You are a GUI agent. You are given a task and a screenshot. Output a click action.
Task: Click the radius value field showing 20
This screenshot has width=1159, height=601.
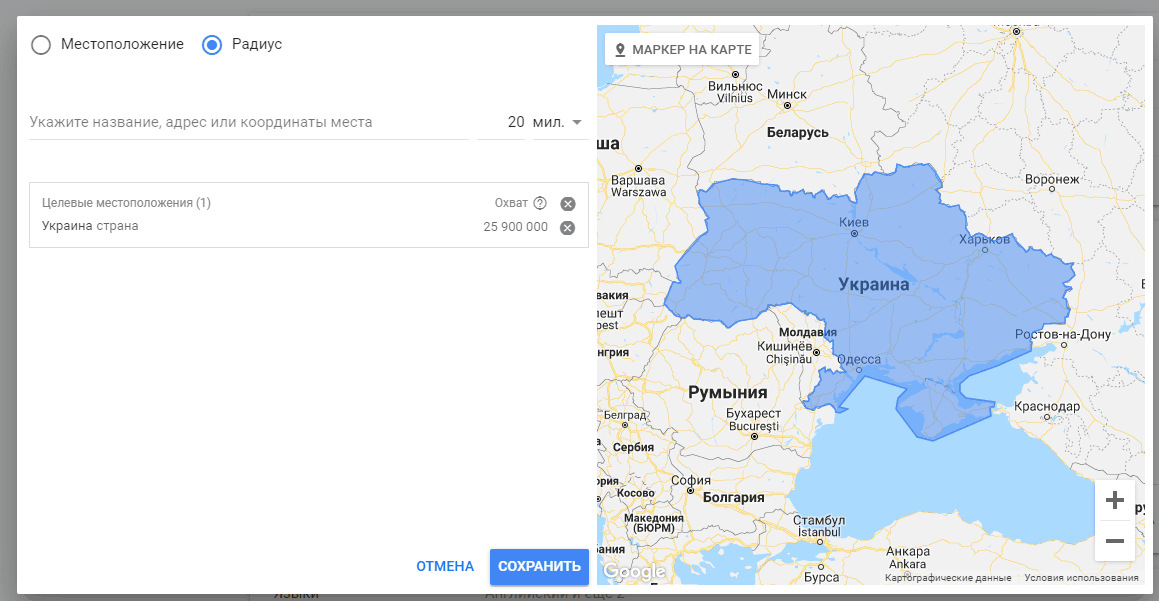[503, 123]
